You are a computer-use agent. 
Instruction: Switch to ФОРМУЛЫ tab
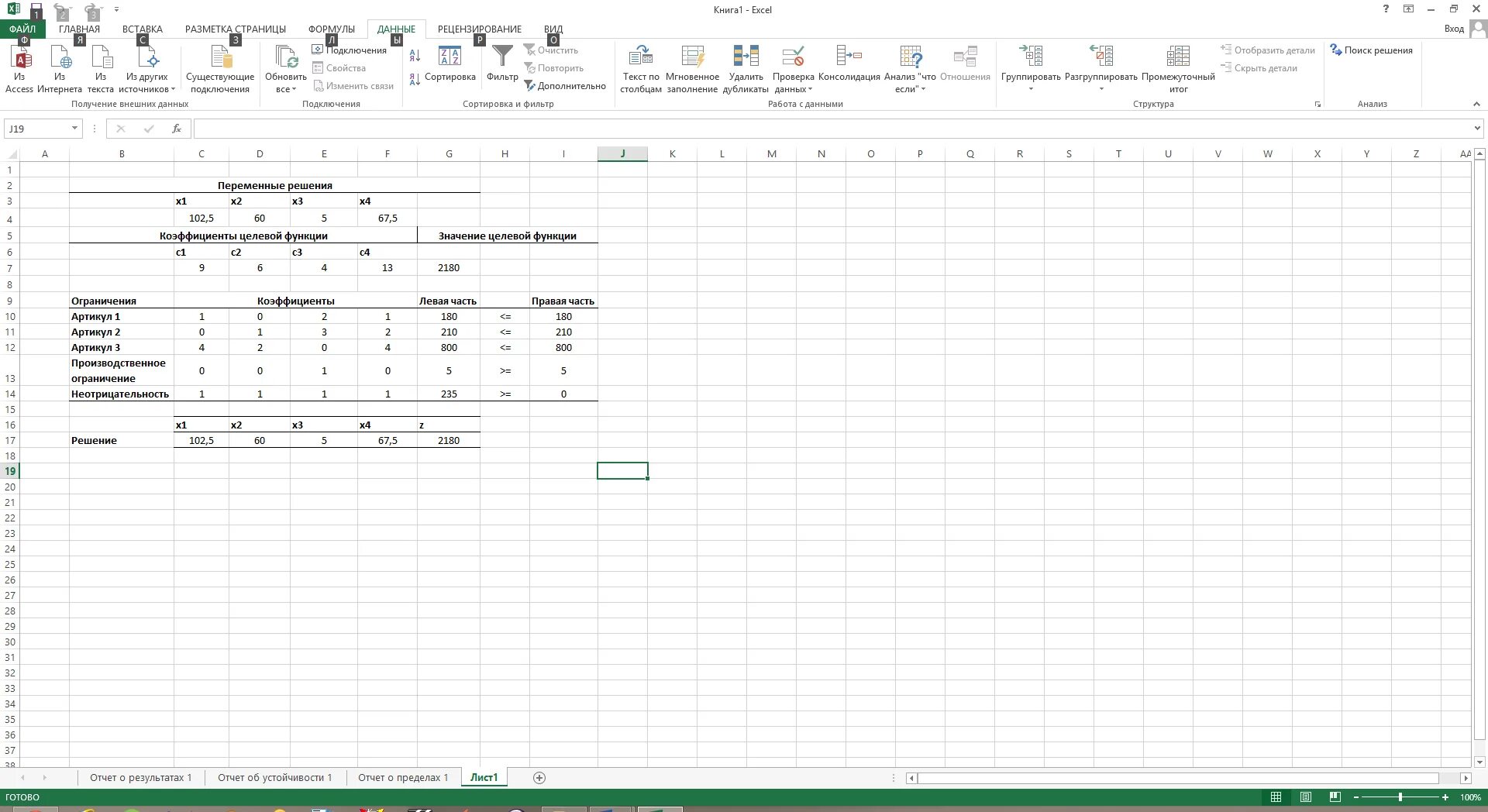click(x=331, y=29)
